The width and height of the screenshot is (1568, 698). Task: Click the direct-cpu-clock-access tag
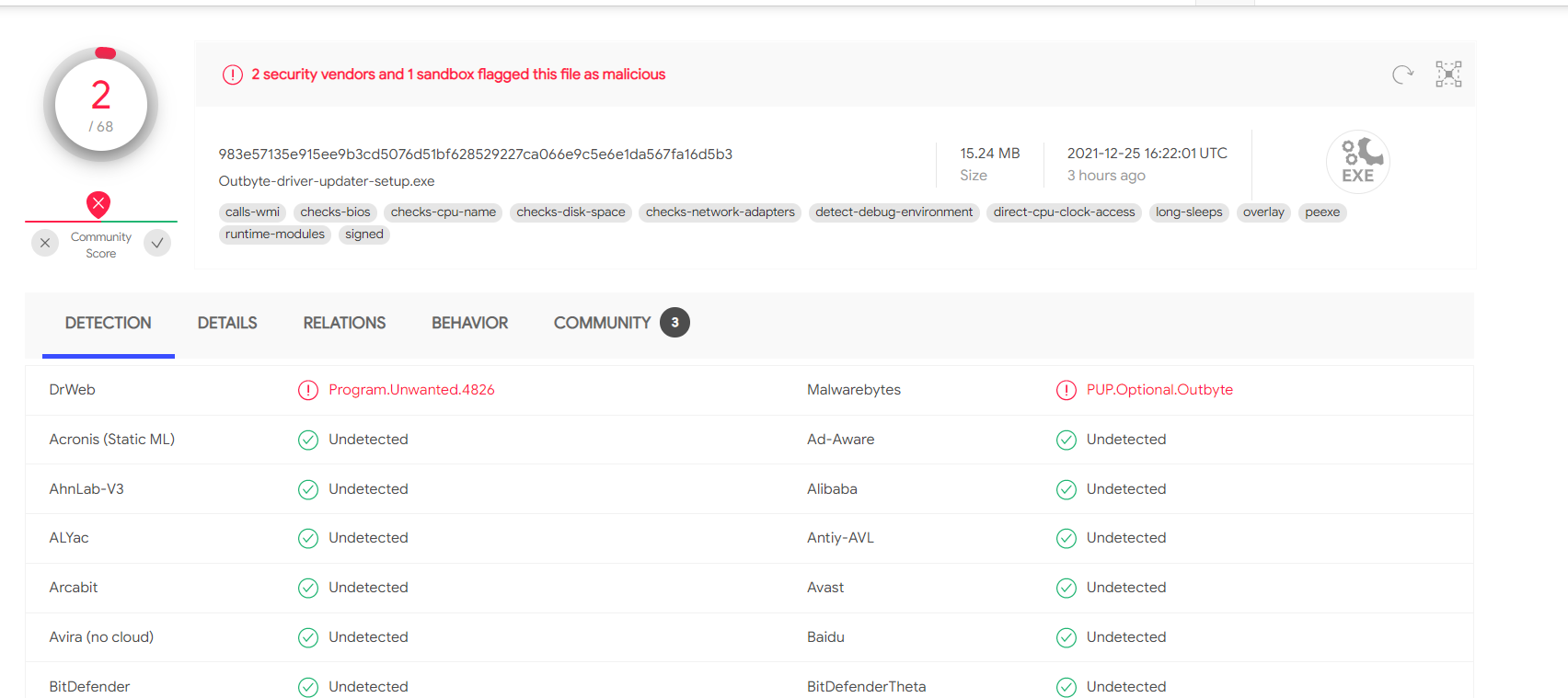1065,212
